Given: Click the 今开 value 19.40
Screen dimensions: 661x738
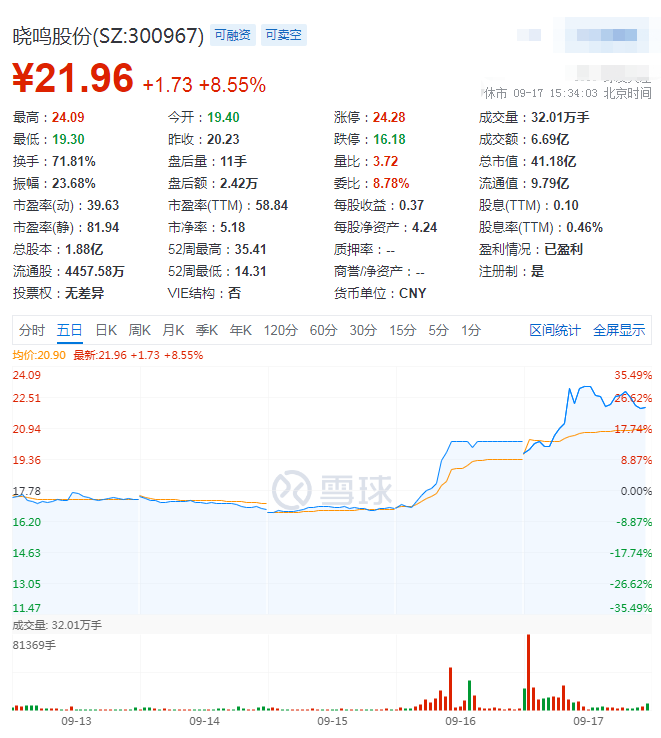Looking at the screenshot, I should click(223, 117).
